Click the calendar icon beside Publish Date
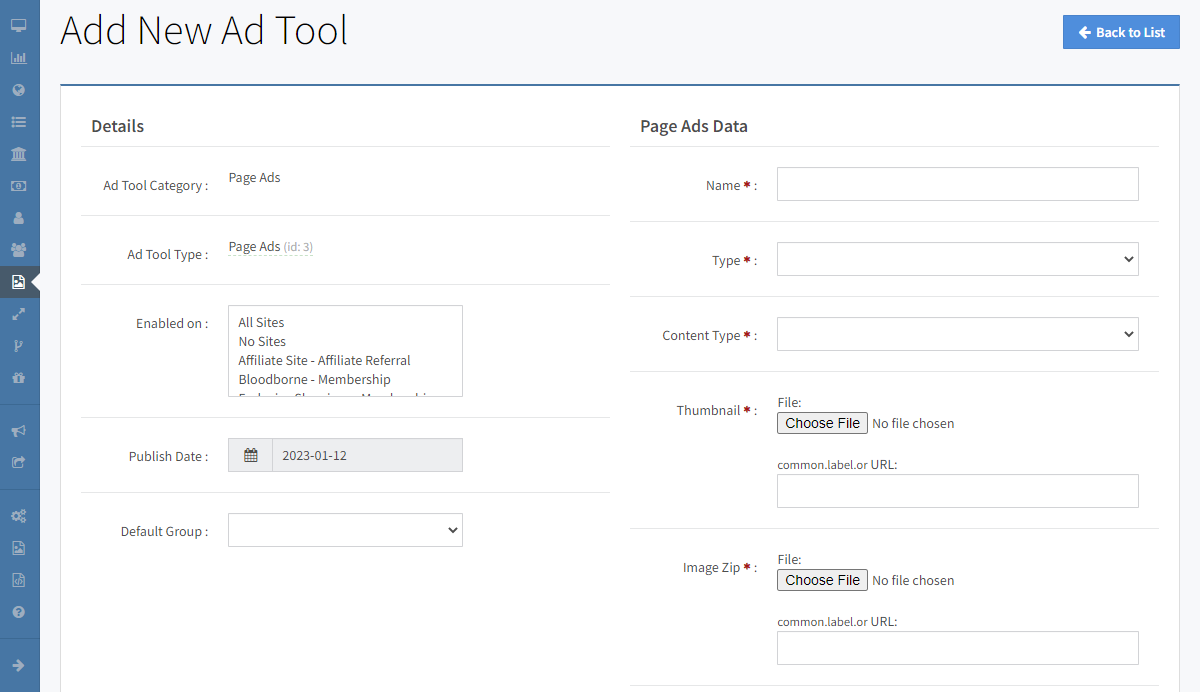Image resolution: width=1200 pixels, height=692 pixels. 251,455
